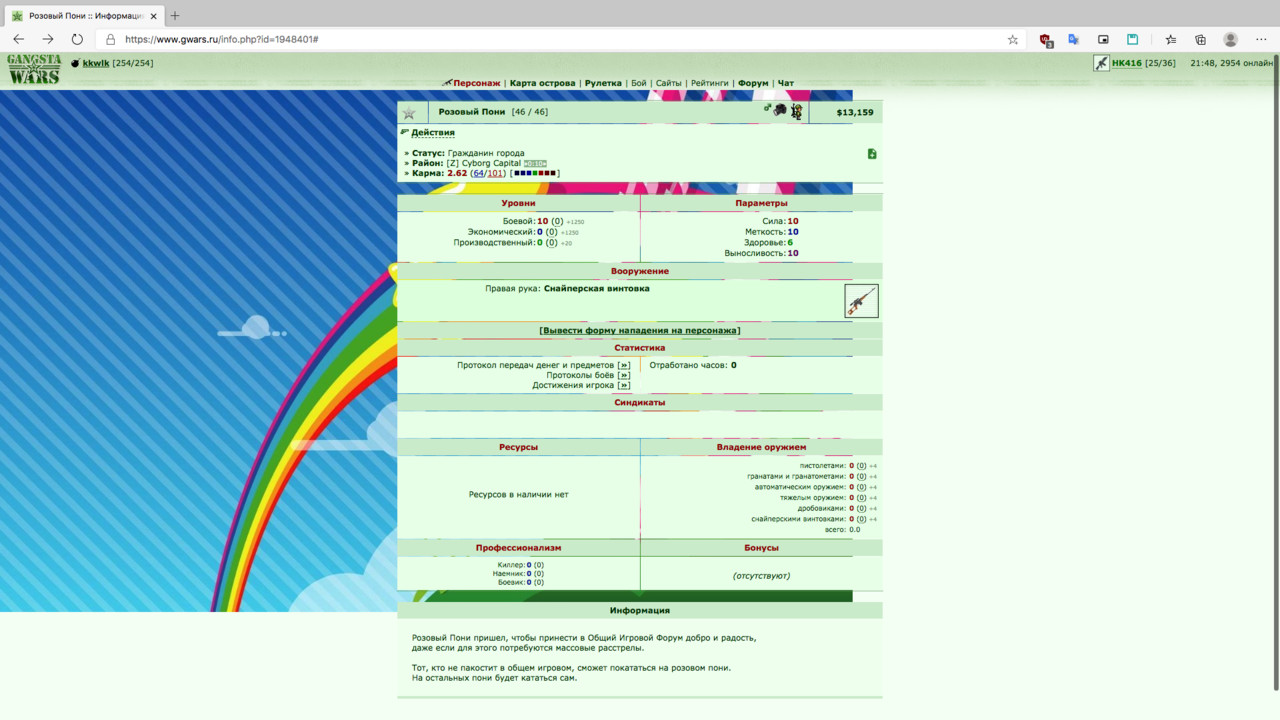
Task: Click the picture-in-picture extension icon
Action: [x=1103, y=39]
